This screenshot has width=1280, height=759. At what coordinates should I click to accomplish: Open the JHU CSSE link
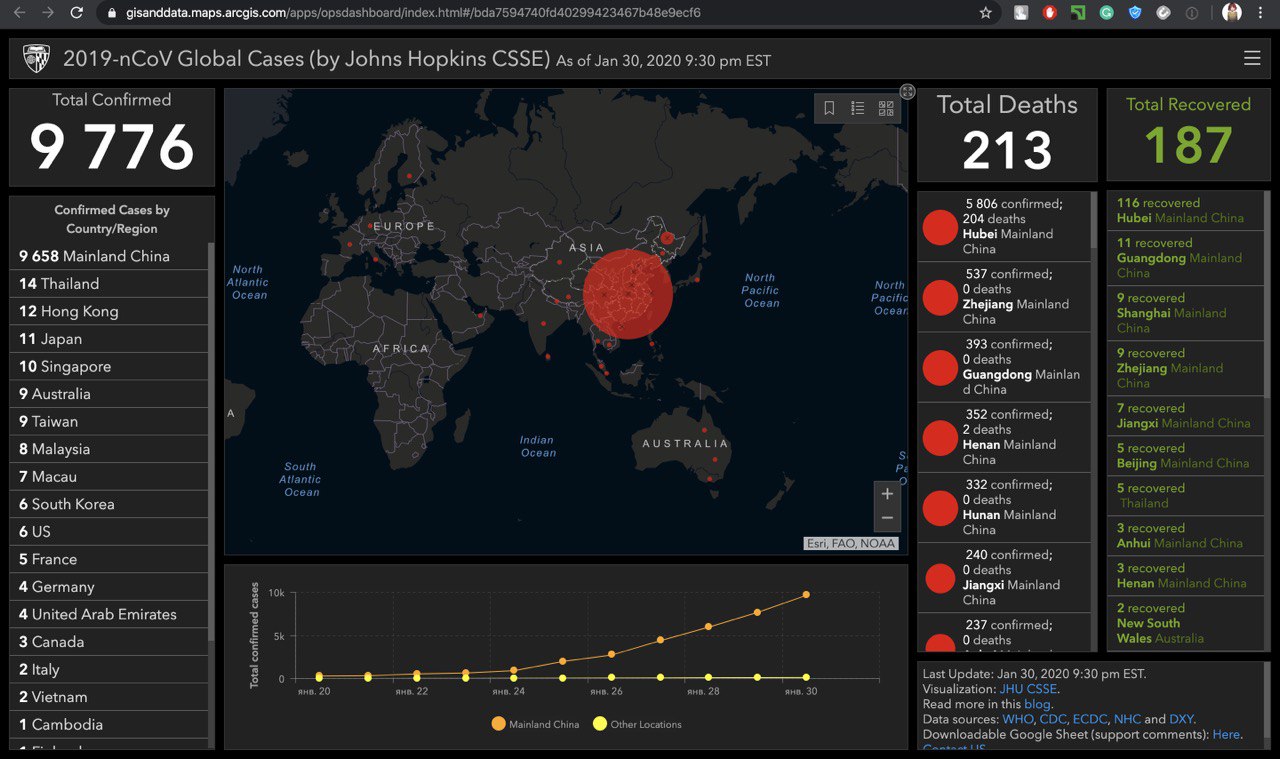coord(1028,689)
